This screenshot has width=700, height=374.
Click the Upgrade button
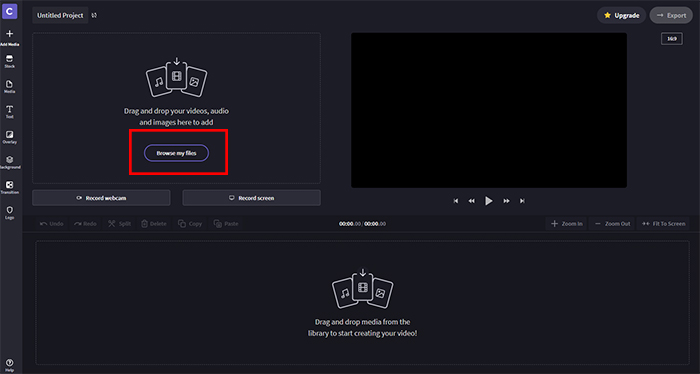click(621, 15)
